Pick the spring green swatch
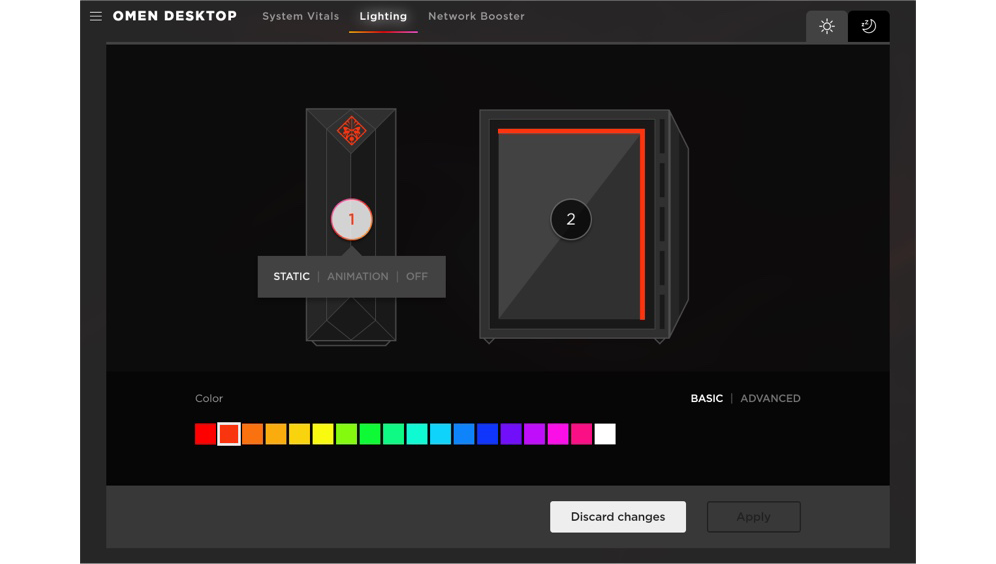This screenshot has height=564, width=996. click(x=393, y=434)
